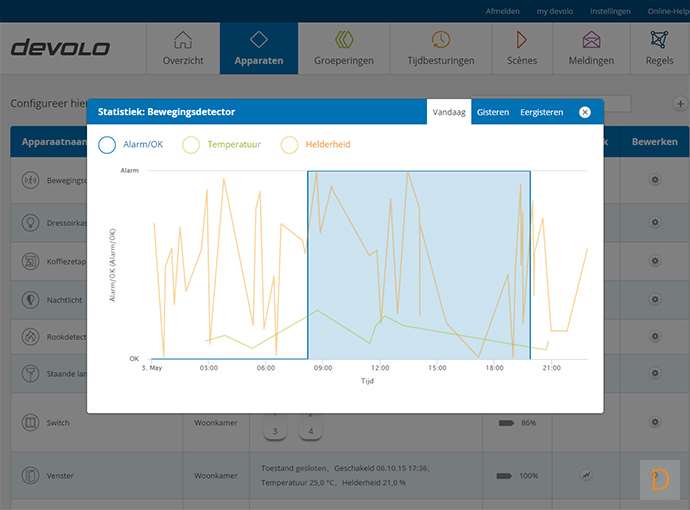
Task: Open the Overzicht home tab
Action: 183,48
